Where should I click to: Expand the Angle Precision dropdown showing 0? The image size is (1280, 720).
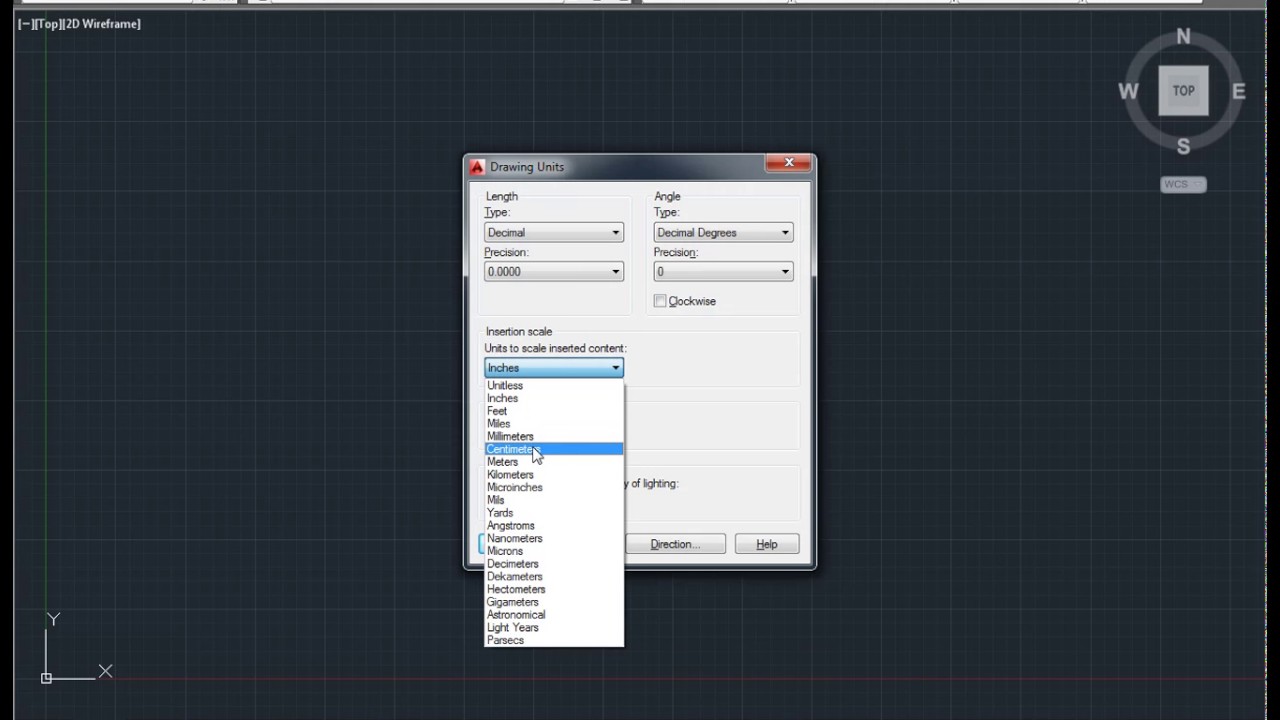(x=723, y=271)
